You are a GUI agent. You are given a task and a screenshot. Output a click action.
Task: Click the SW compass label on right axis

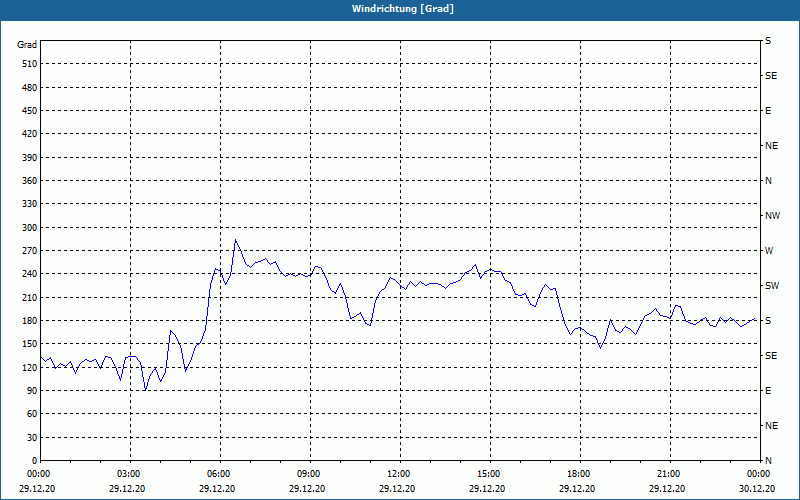click(x=772, y=286)
